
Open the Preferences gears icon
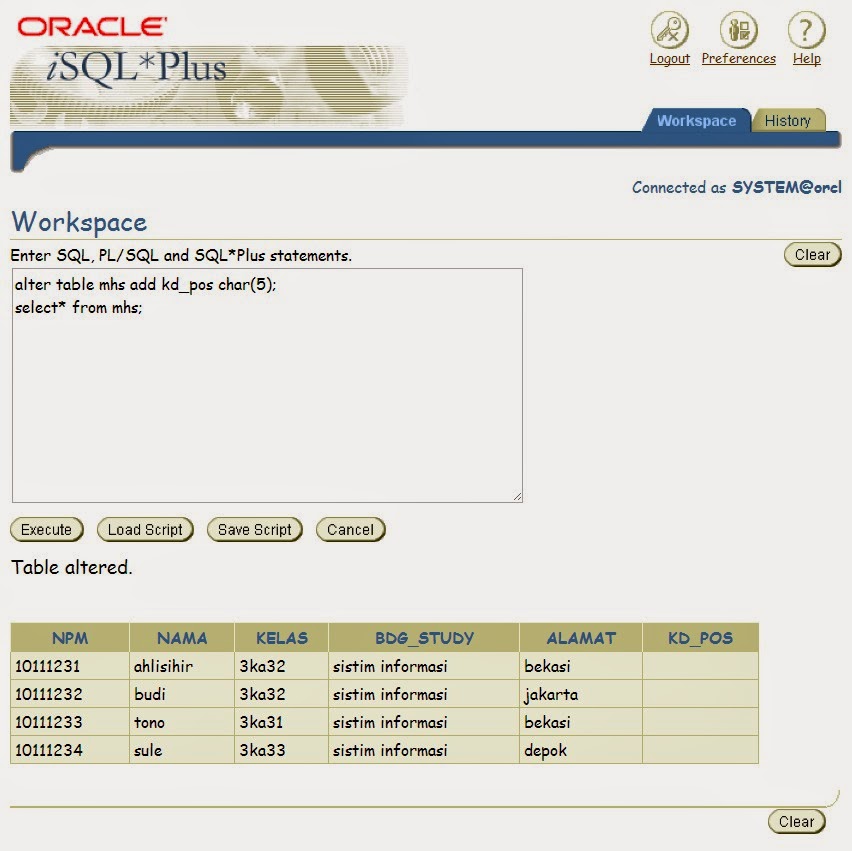point(738,32)
